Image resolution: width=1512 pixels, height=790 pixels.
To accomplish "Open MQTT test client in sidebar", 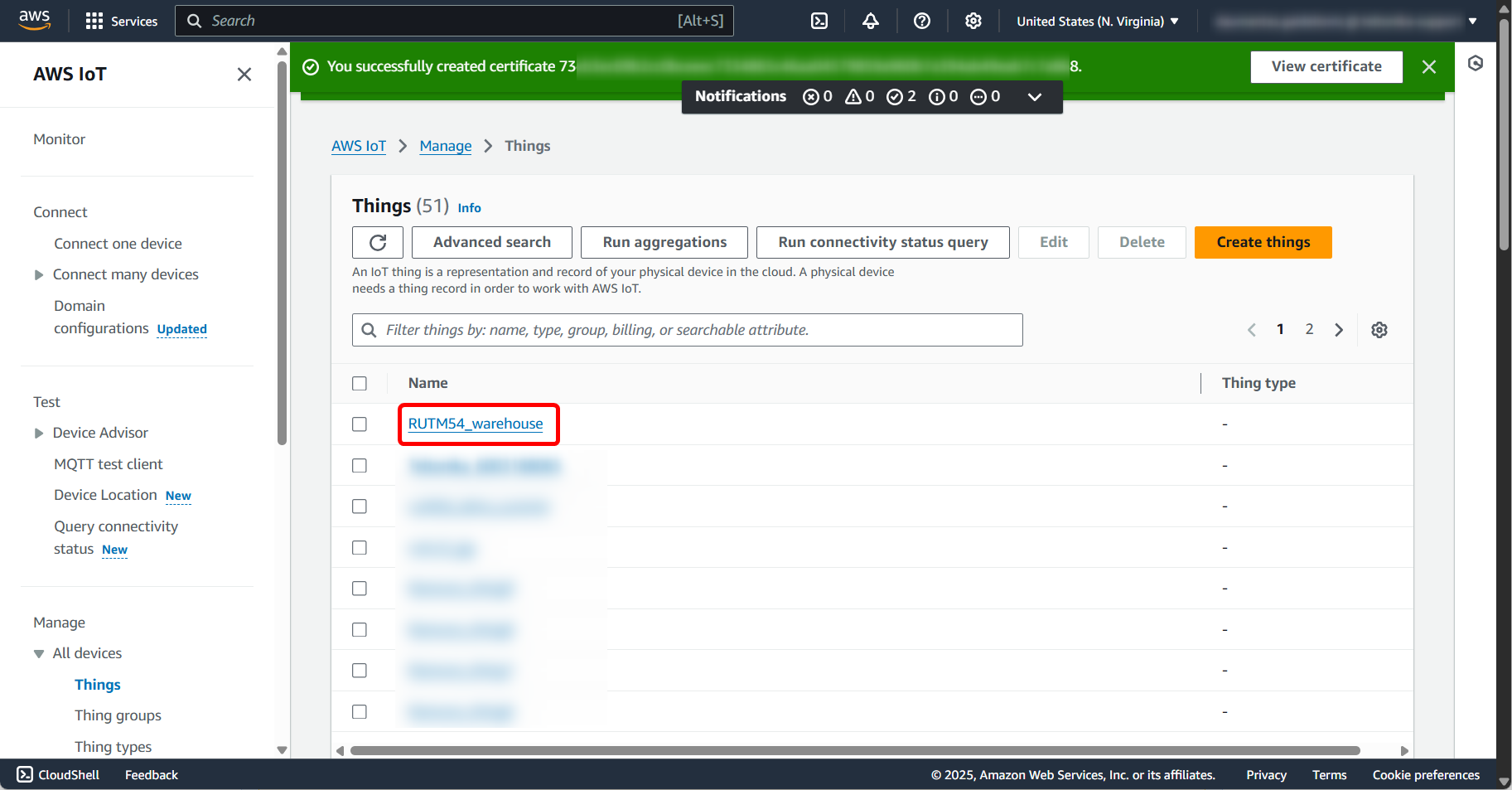I will [x=109, y=464].
